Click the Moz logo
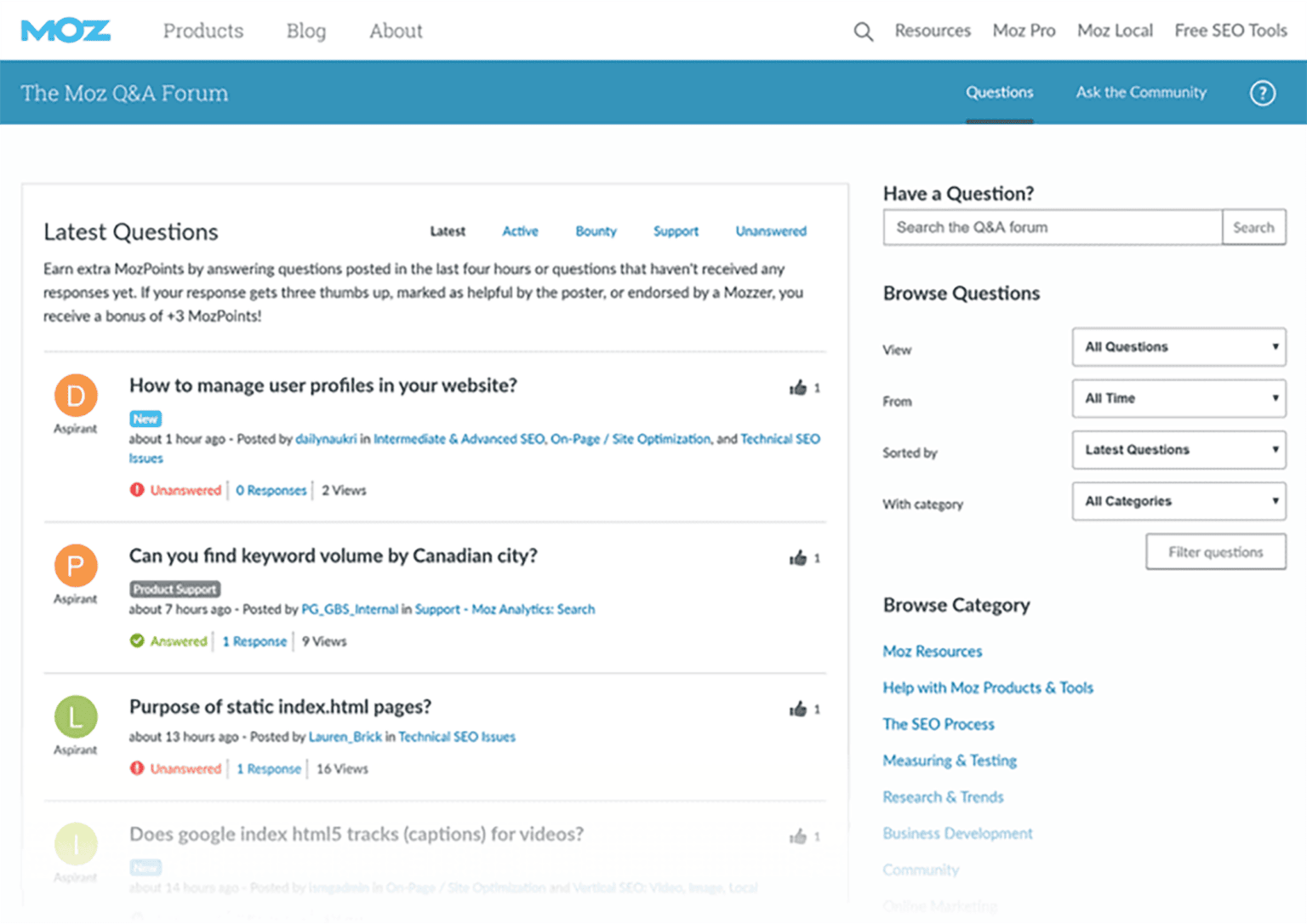 tap(65, 29)
